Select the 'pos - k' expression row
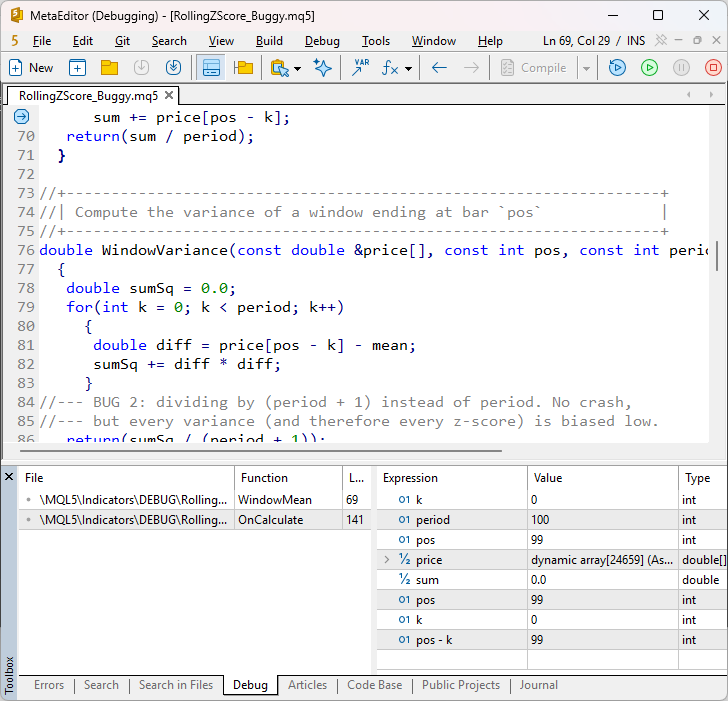Screen dimensions: 728x701 552,640
